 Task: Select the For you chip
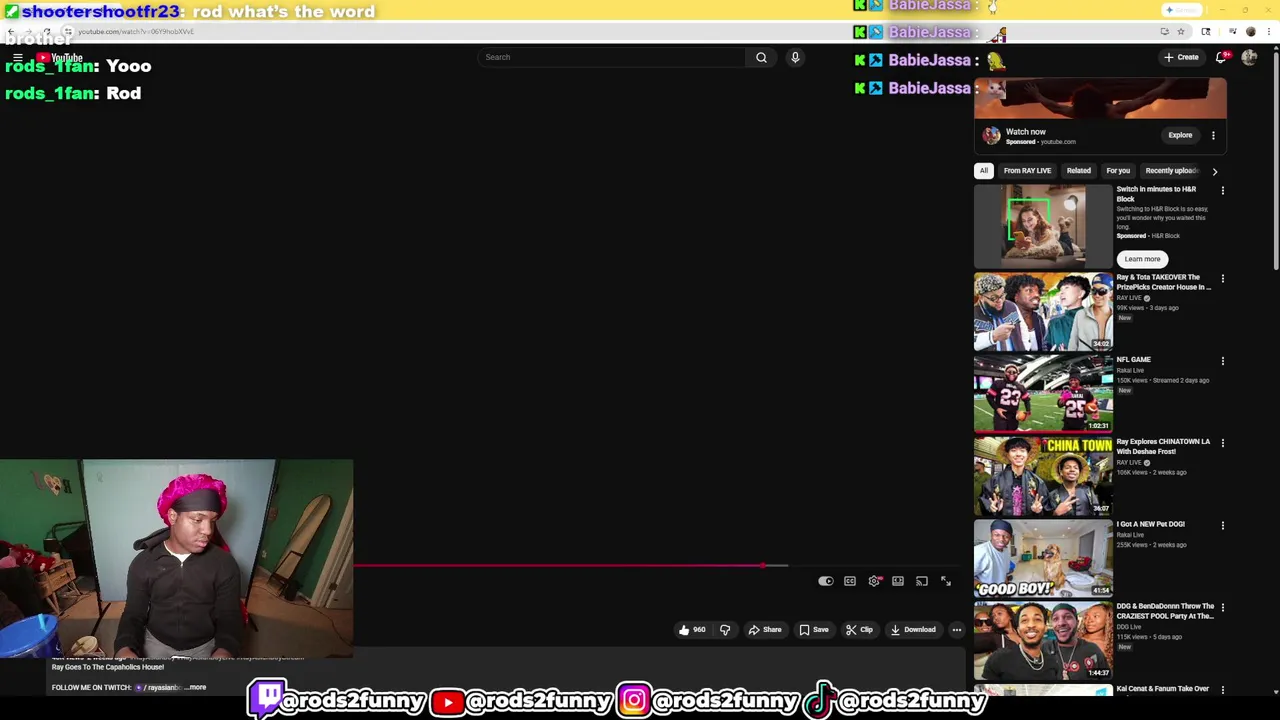[x=1118, y=171]
